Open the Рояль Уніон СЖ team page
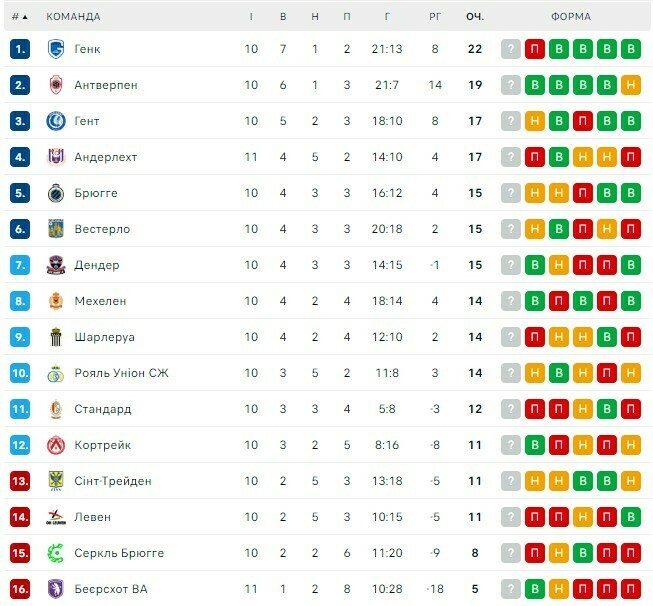 pos(121,373)
